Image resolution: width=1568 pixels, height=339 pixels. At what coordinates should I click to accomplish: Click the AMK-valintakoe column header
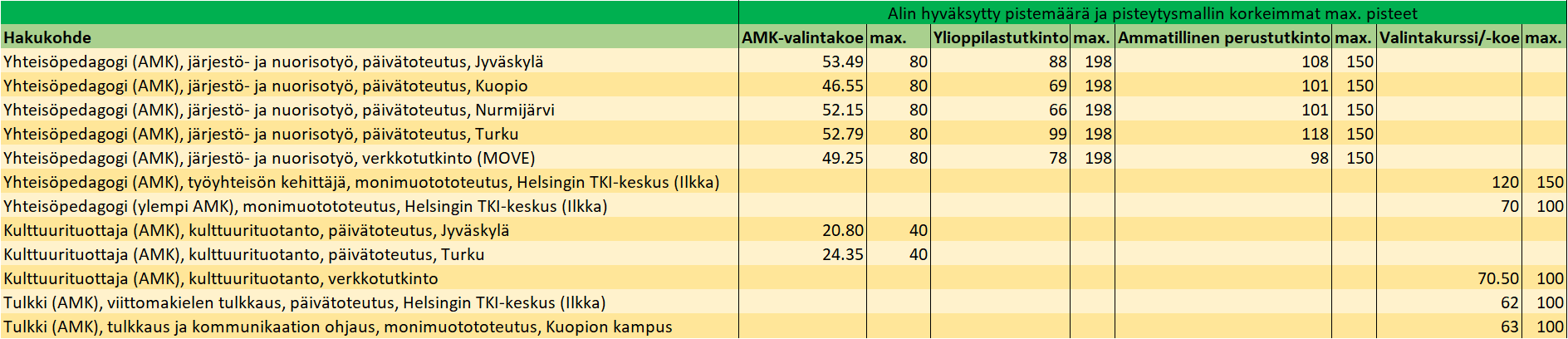pyautogui.click(x=802, y=37)
